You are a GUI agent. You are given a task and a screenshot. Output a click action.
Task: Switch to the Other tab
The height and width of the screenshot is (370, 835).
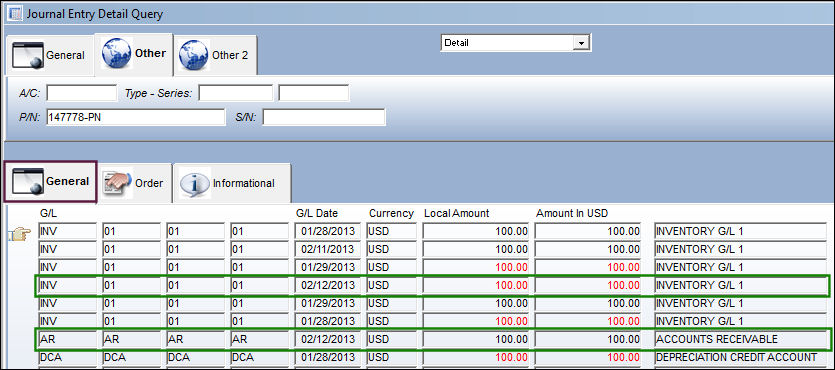(x=134, y=54)
